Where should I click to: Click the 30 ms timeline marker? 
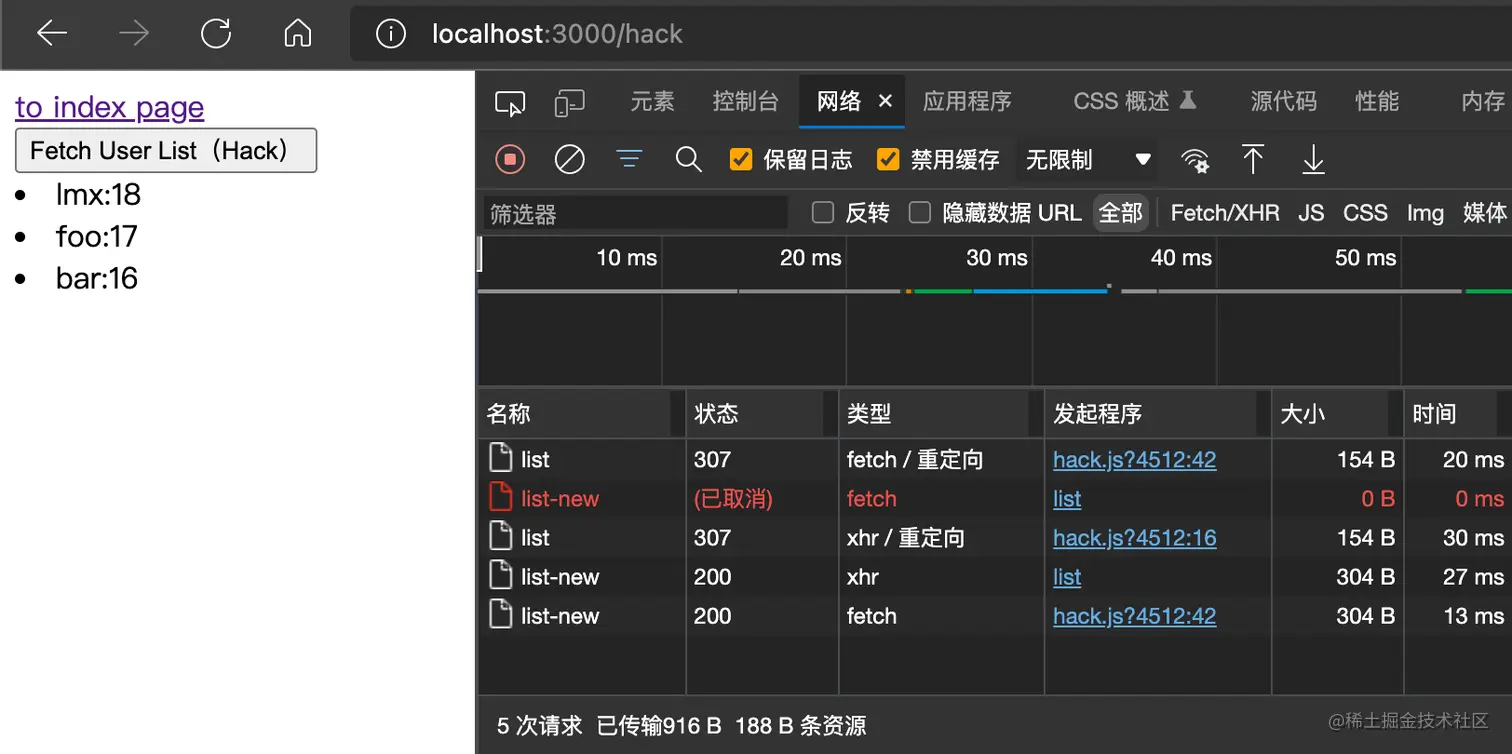coord(996,258)
